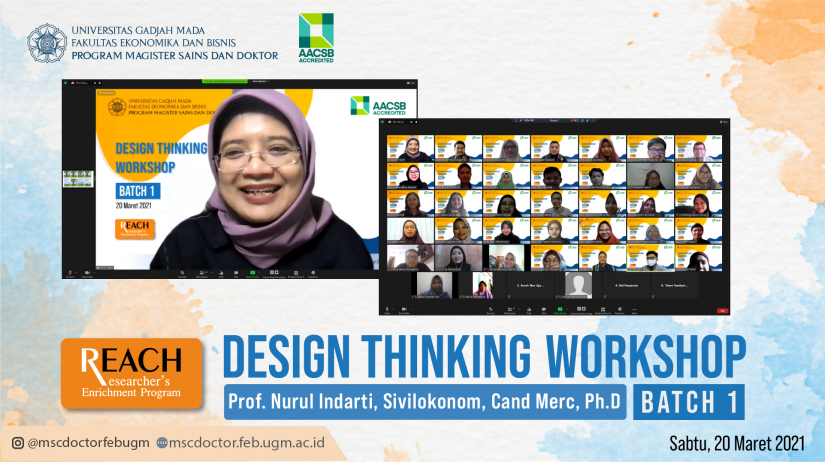Open Breakout Rooms in the gallery window toolbar

point(601,310)
